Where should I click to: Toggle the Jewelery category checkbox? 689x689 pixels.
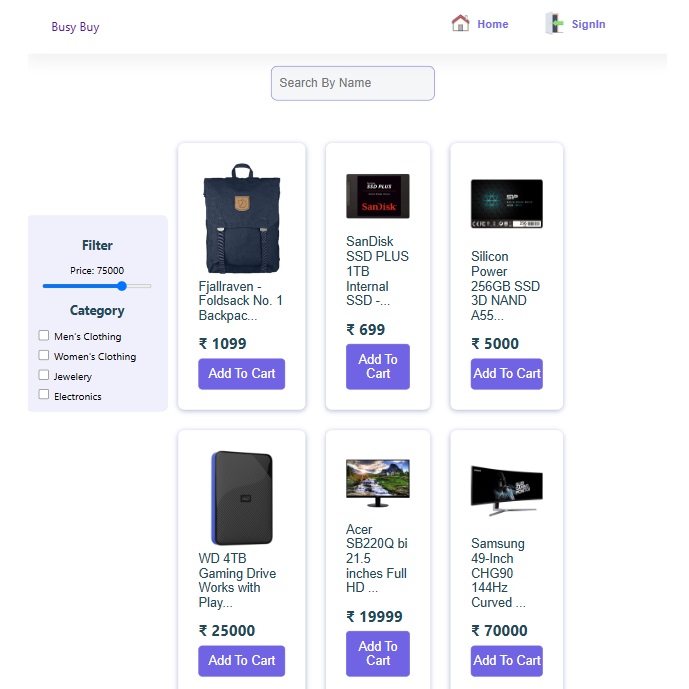(x=44, y=375)
